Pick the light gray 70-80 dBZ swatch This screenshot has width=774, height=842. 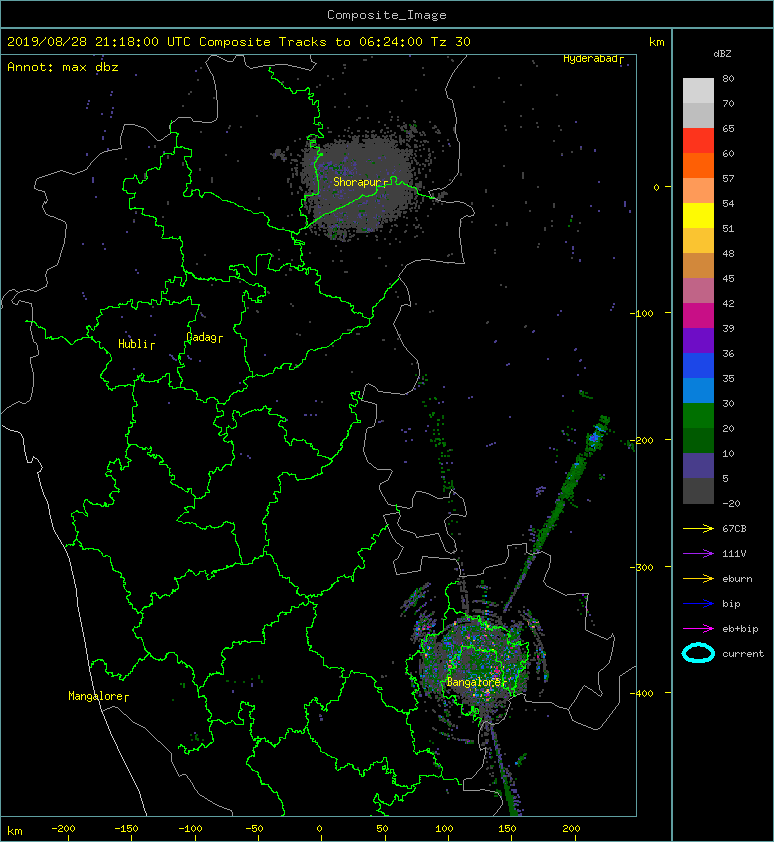pyautogui.click(x=698, y=91)
